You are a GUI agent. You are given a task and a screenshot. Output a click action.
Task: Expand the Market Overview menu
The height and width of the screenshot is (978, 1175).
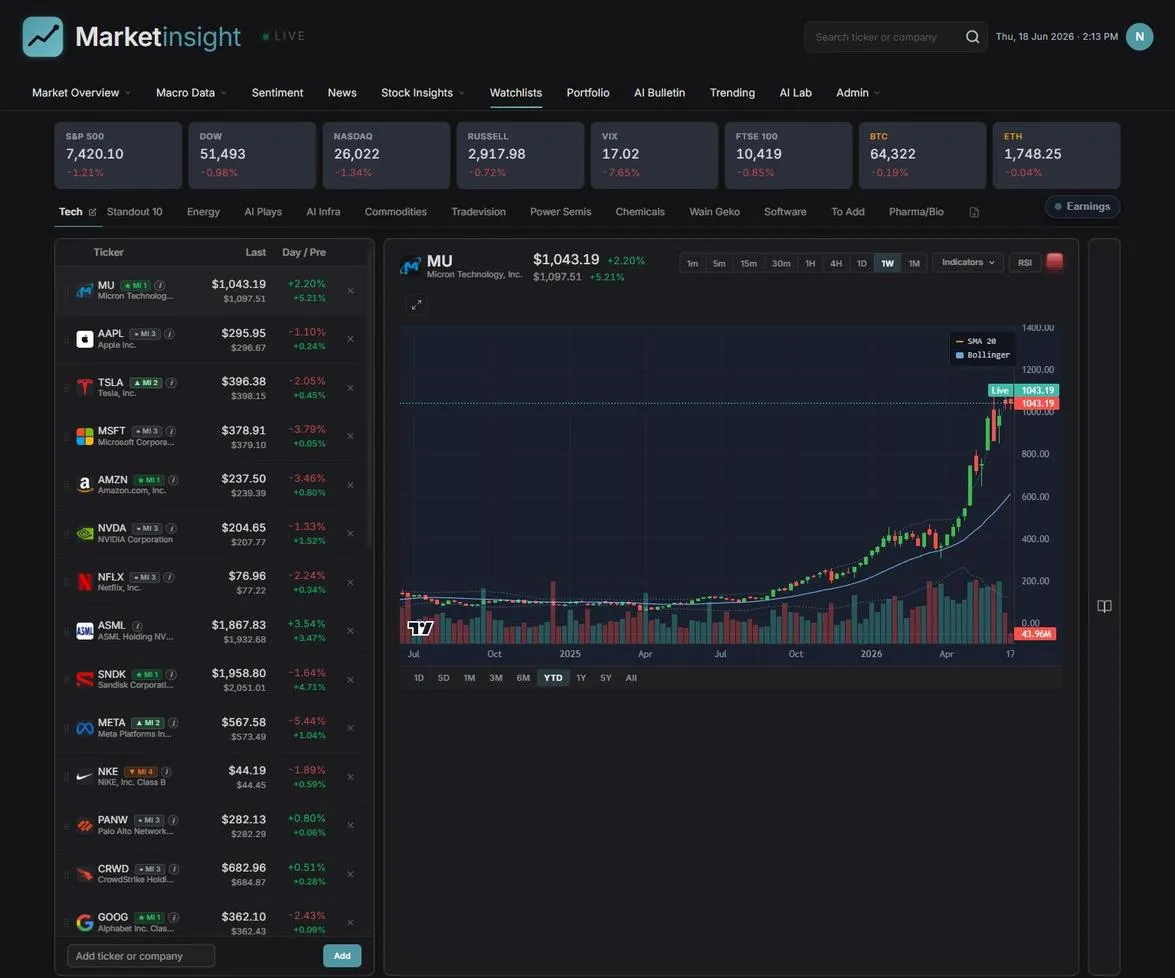(x=82, y=93)
